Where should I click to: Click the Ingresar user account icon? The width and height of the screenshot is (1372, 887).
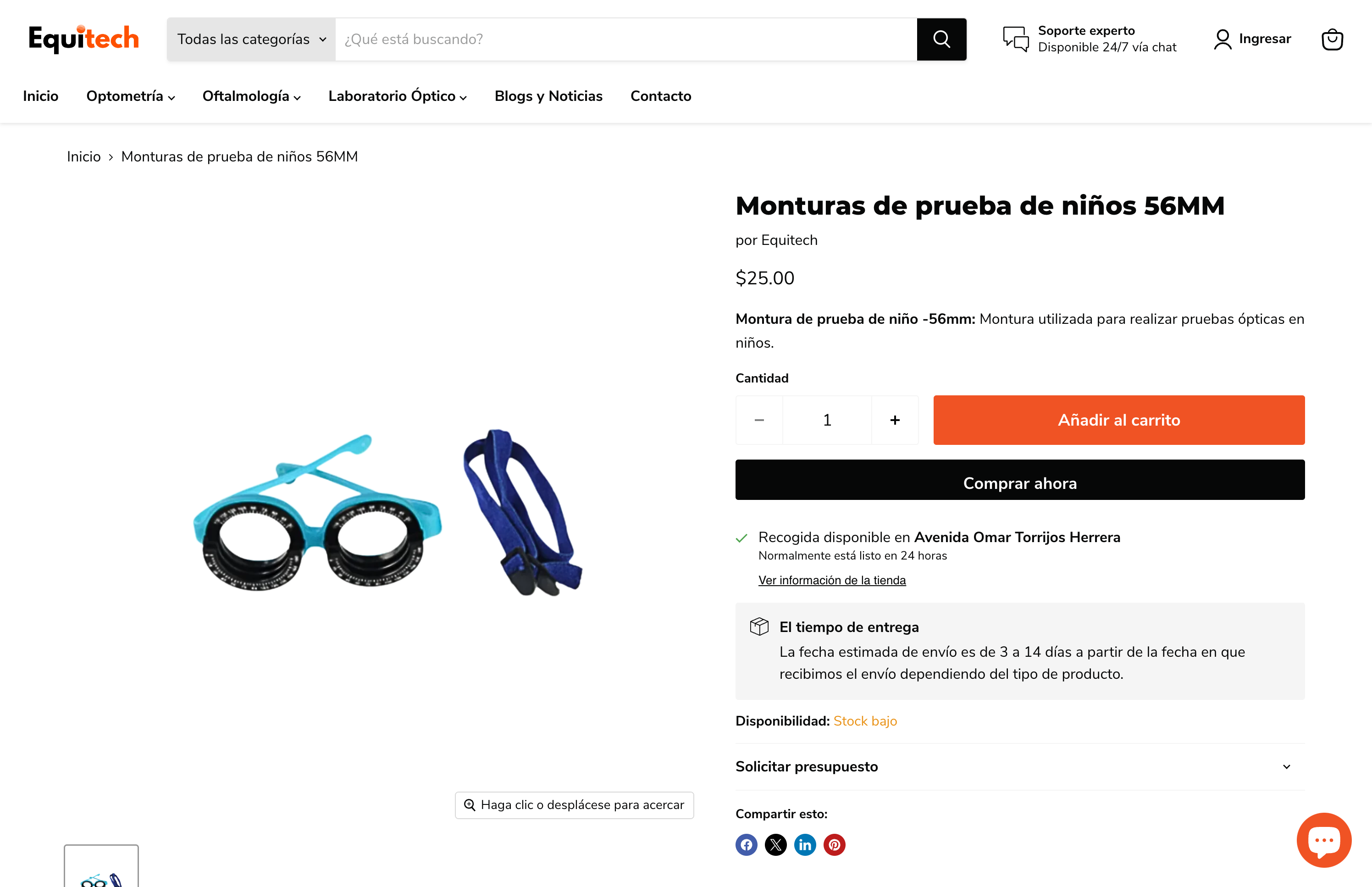coord(1223,39)
